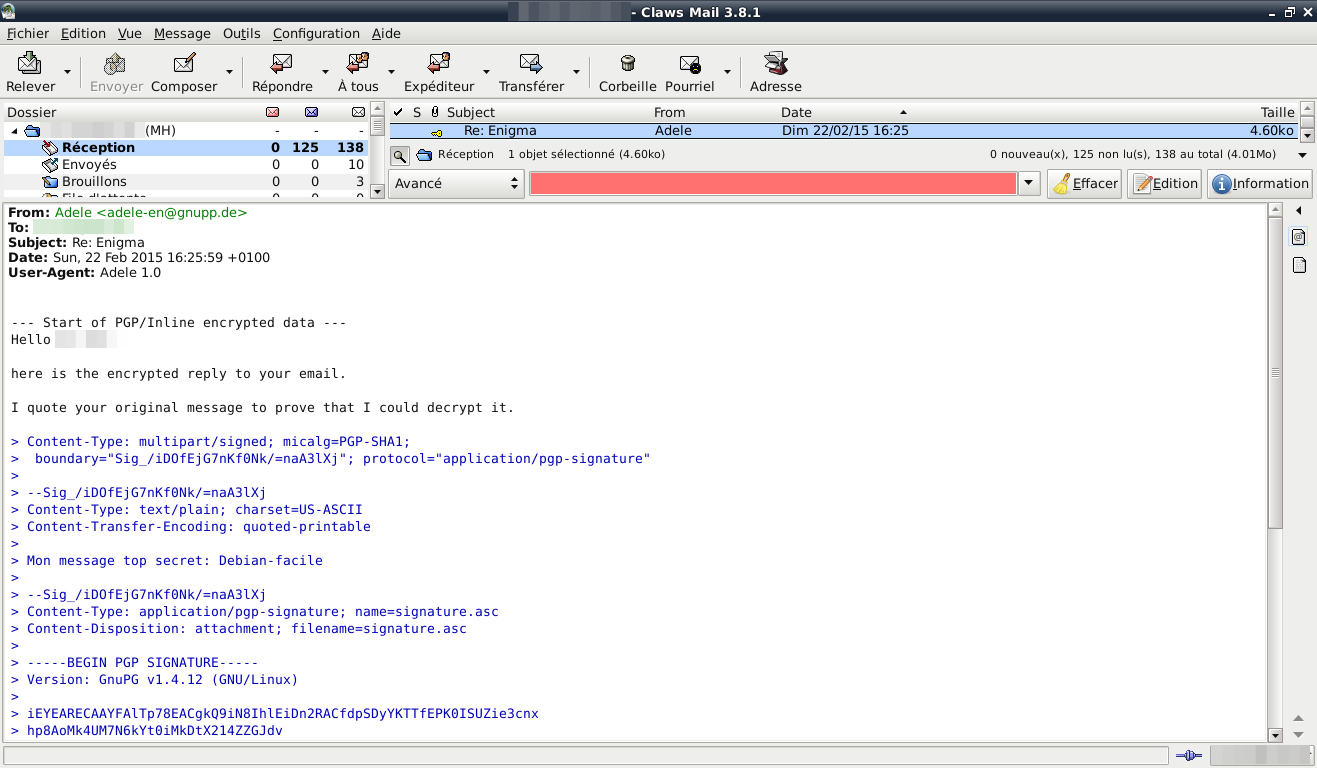The height and width of the screenshot is (768, 1317).
Task: Click the Effacer clear search button
Action: click(x=1084, y=184)
